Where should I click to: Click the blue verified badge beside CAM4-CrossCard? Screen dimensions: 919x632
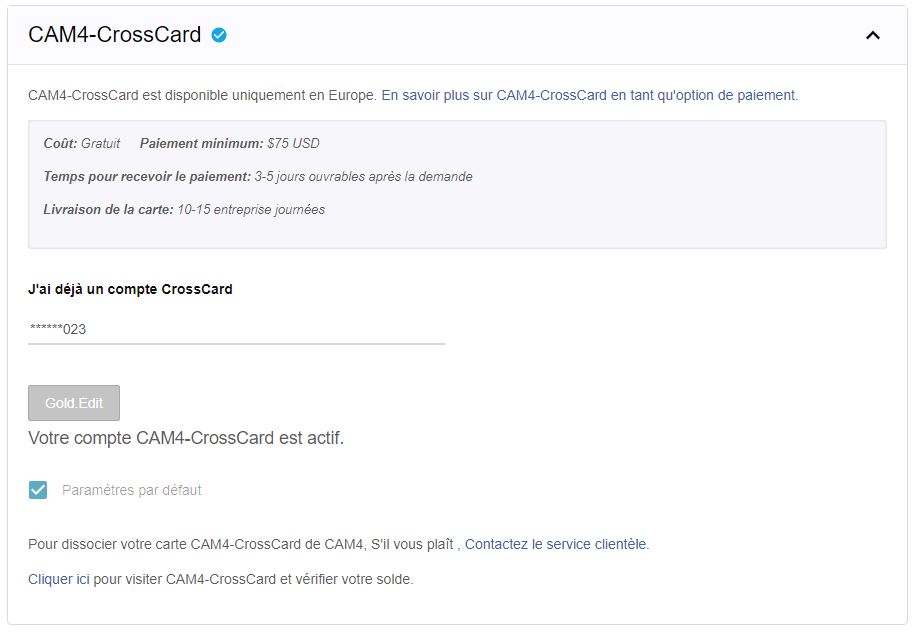[219, 35]
